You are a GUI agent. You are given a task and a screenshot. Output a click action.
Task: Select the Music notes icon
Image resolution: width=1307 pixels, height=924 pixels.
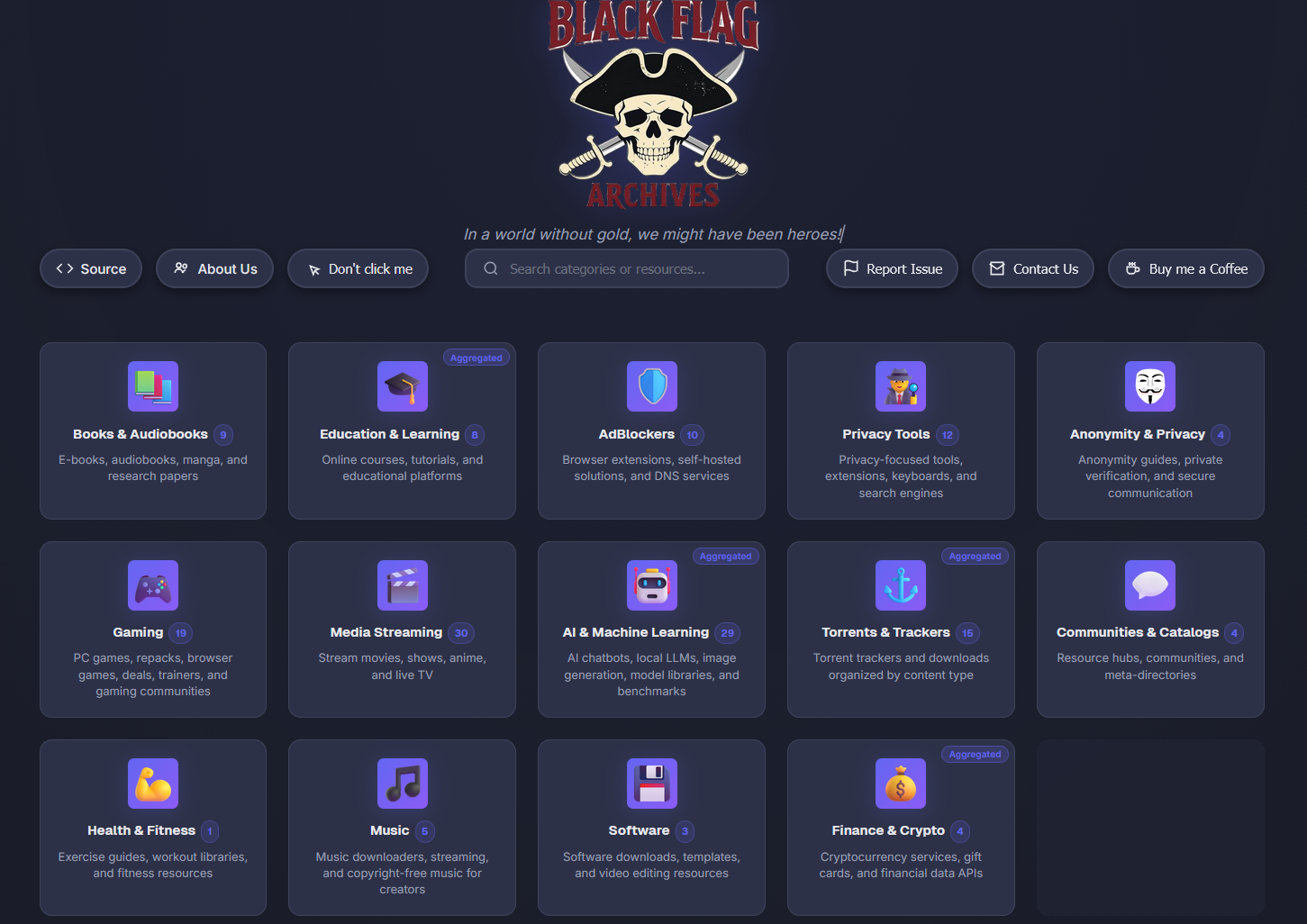click(x=403, y=784)
